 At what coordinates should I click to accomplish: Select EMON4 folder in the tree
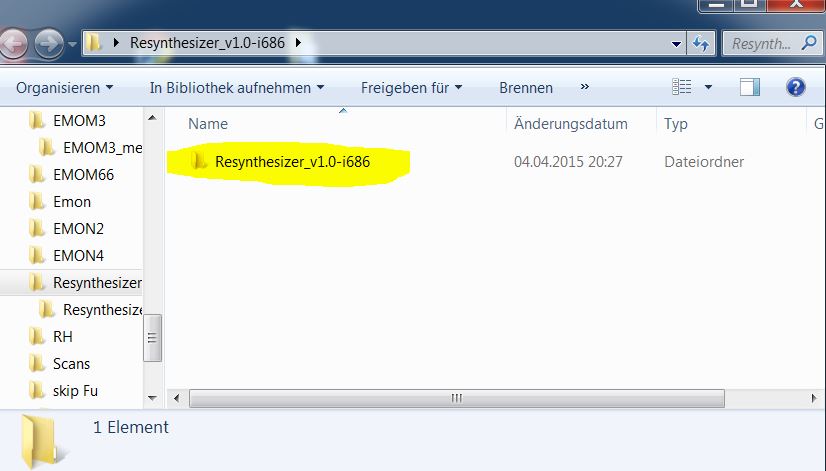[78, 256]
